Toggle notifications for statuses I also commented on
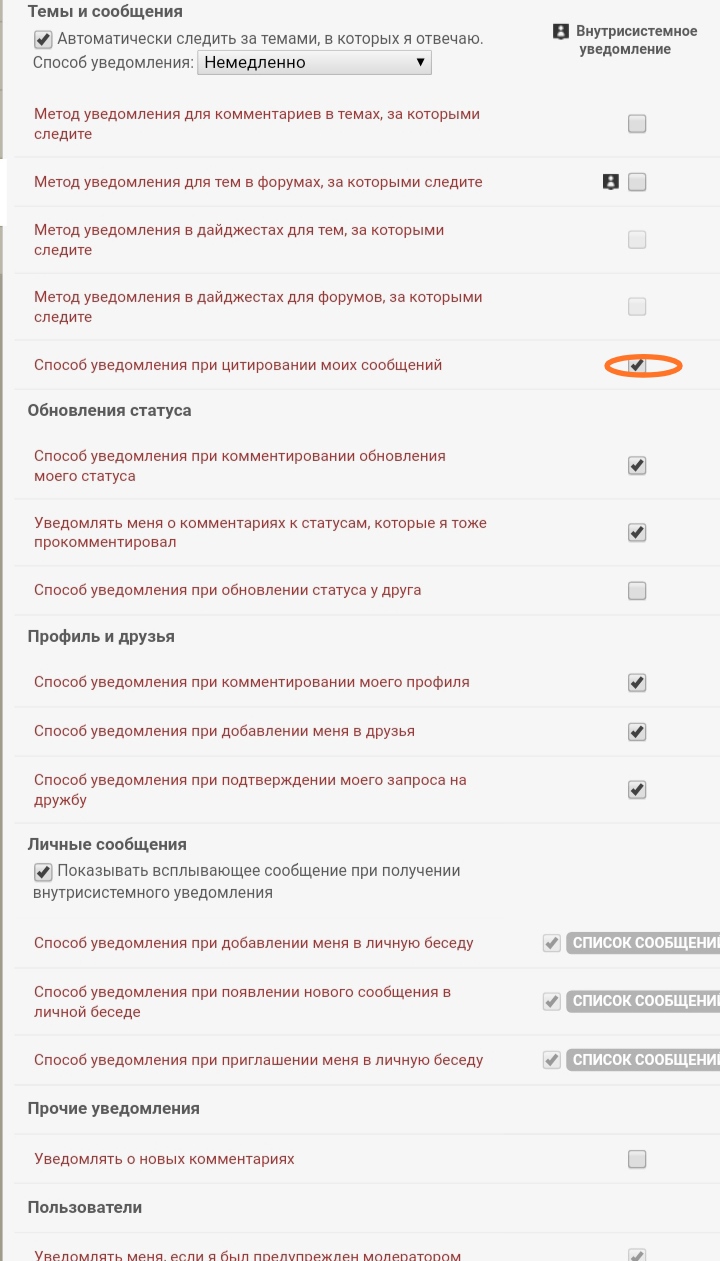The width and height of the screenshot is (720, 1261). (x=637, y=533)
